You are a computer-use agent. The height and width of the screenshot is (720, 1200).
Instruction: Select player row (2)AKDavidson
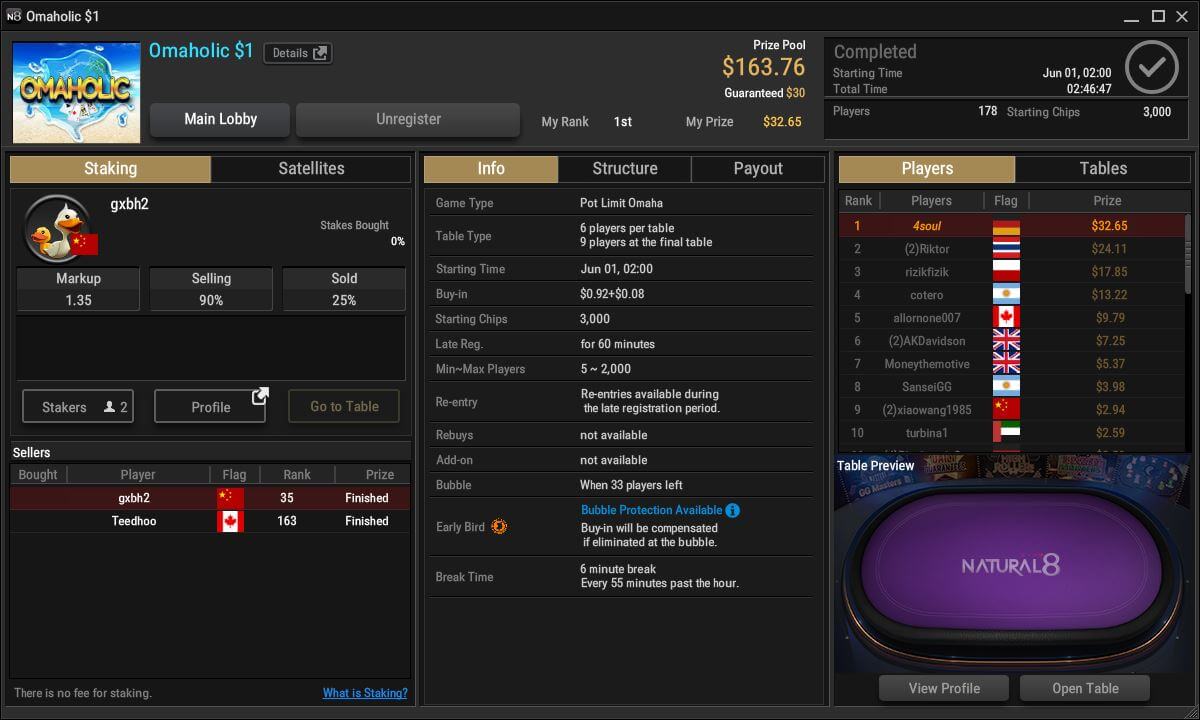pos(1011,341)
